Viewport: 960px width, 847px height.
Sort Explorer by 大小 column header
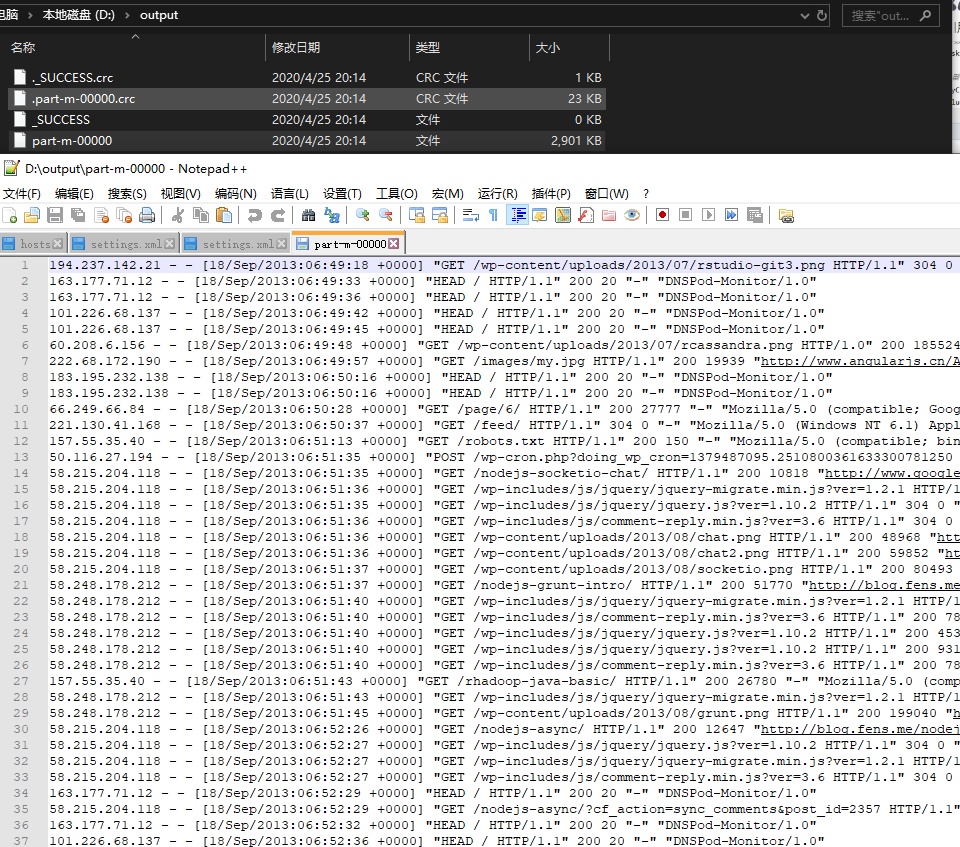pyautogui.click(x=569, y=47)
